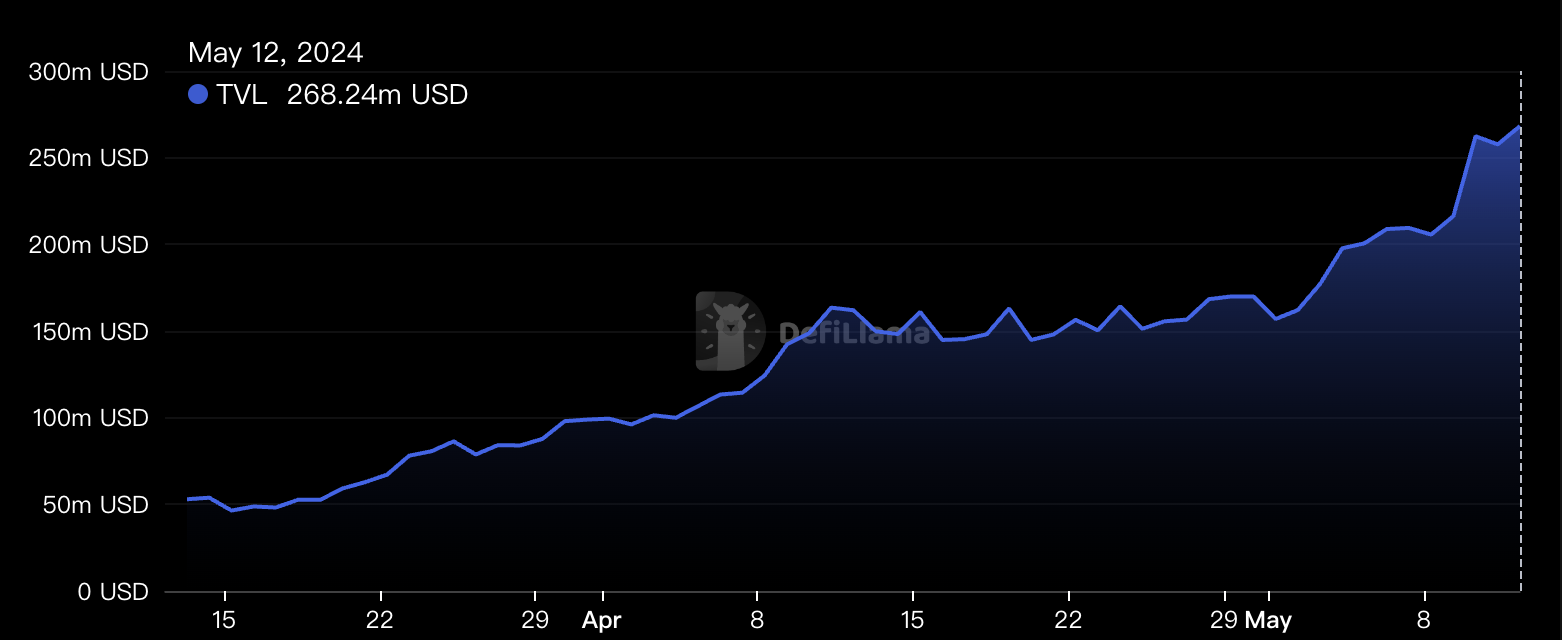The height and width of the screenshot is (640, 1562).
Task: Click the '8' x-axis tick after Apr
Action: tap(757, 621)
